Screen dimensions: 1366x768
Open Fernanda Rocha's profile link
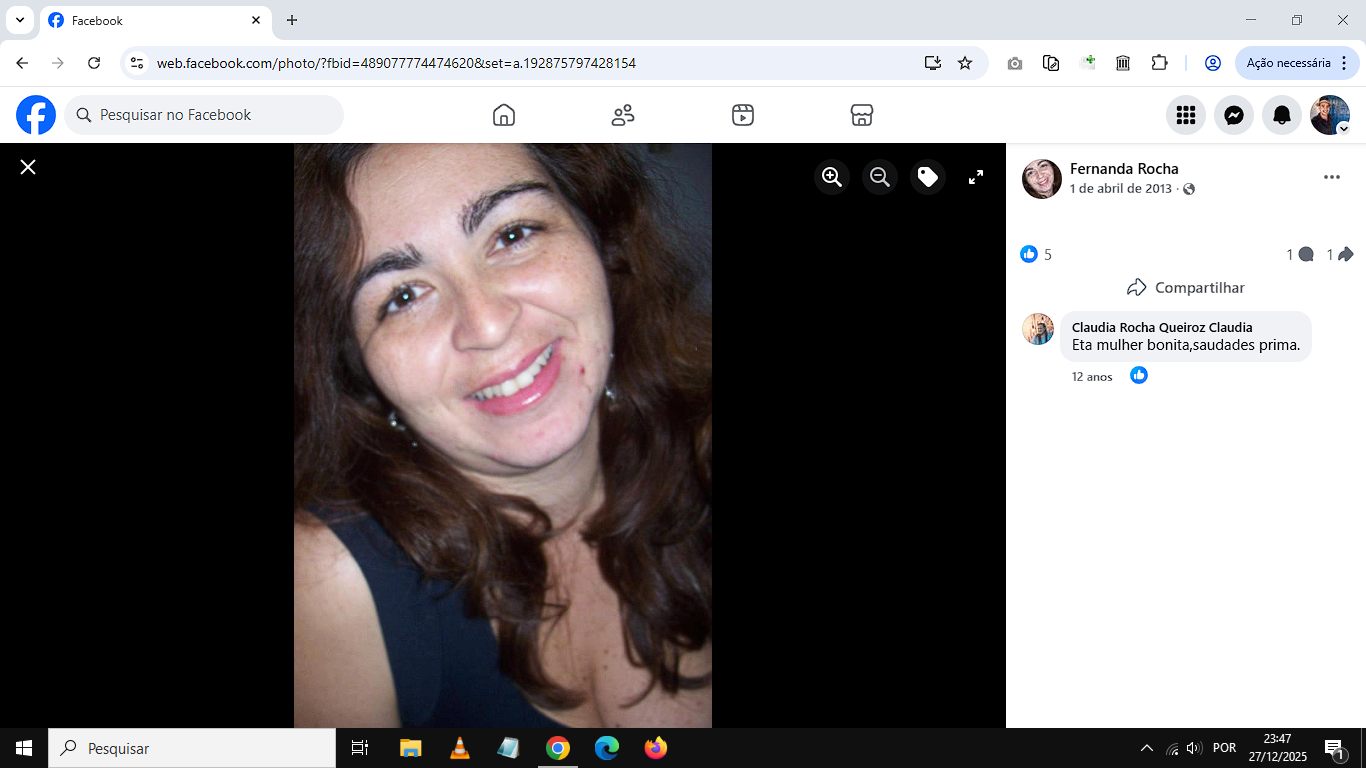pos(1124,169)
